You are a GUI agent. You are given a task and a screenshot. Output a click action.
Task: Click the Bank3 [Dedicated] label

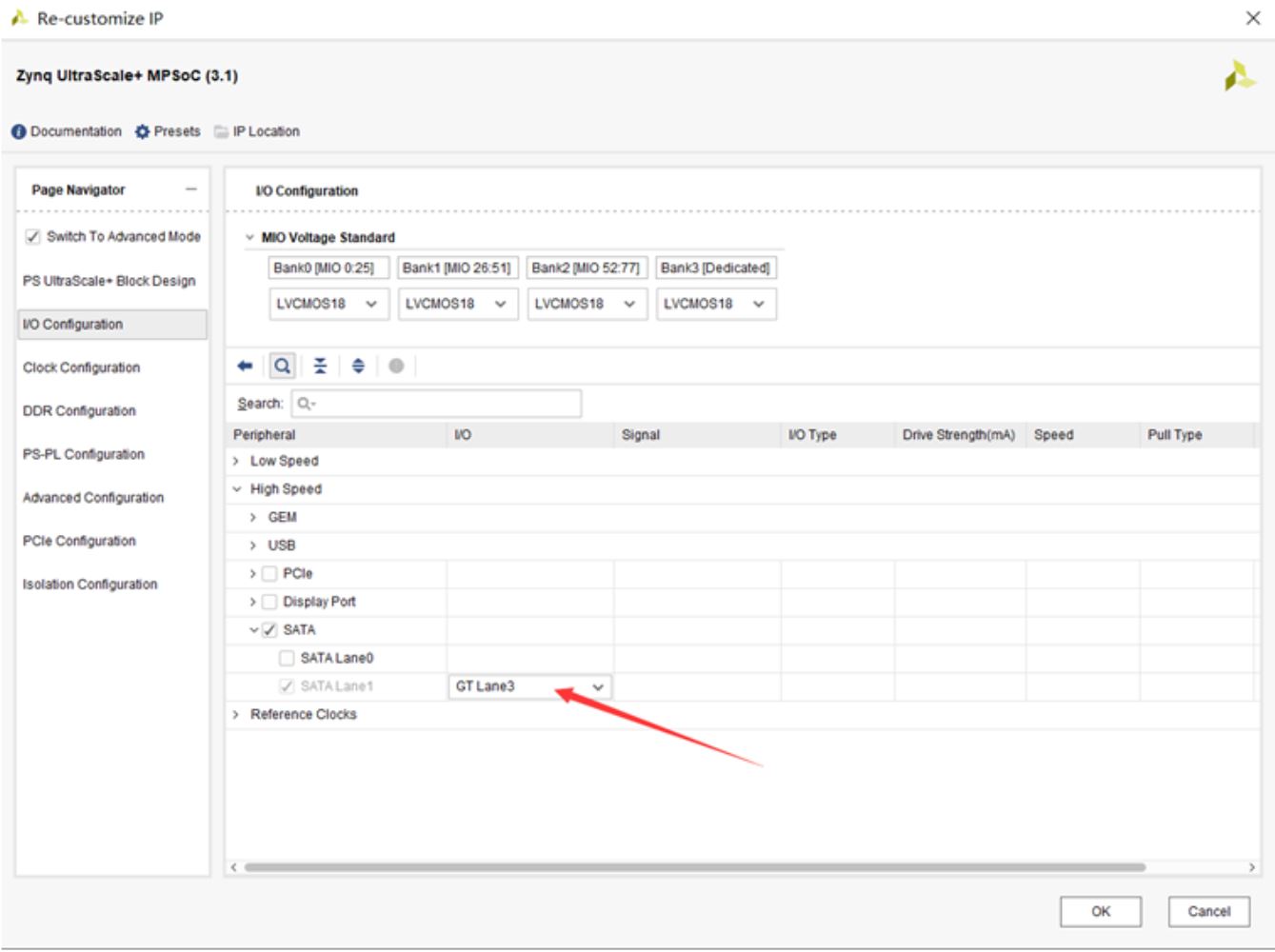715,268
